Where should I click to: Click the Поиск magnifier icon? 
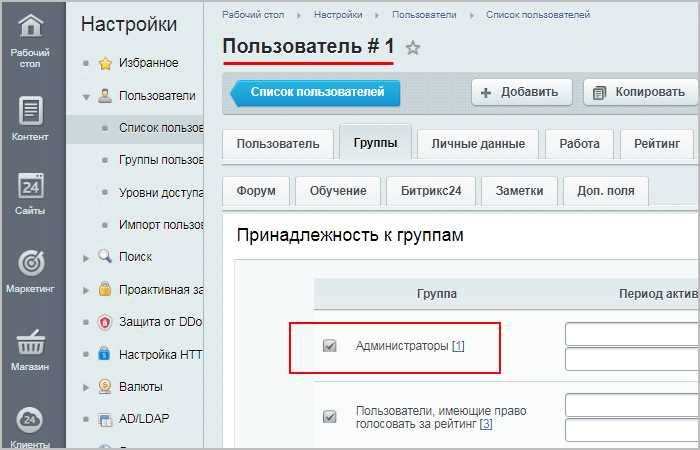pyautogui.click(x=105, y=256)
